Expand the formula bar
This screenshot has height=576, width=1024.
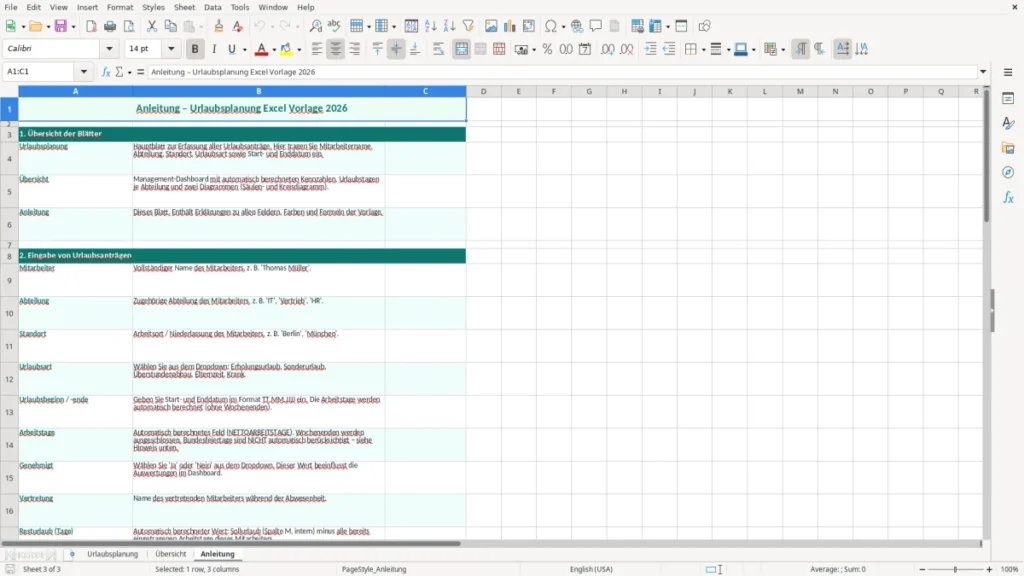click(983, 72)
